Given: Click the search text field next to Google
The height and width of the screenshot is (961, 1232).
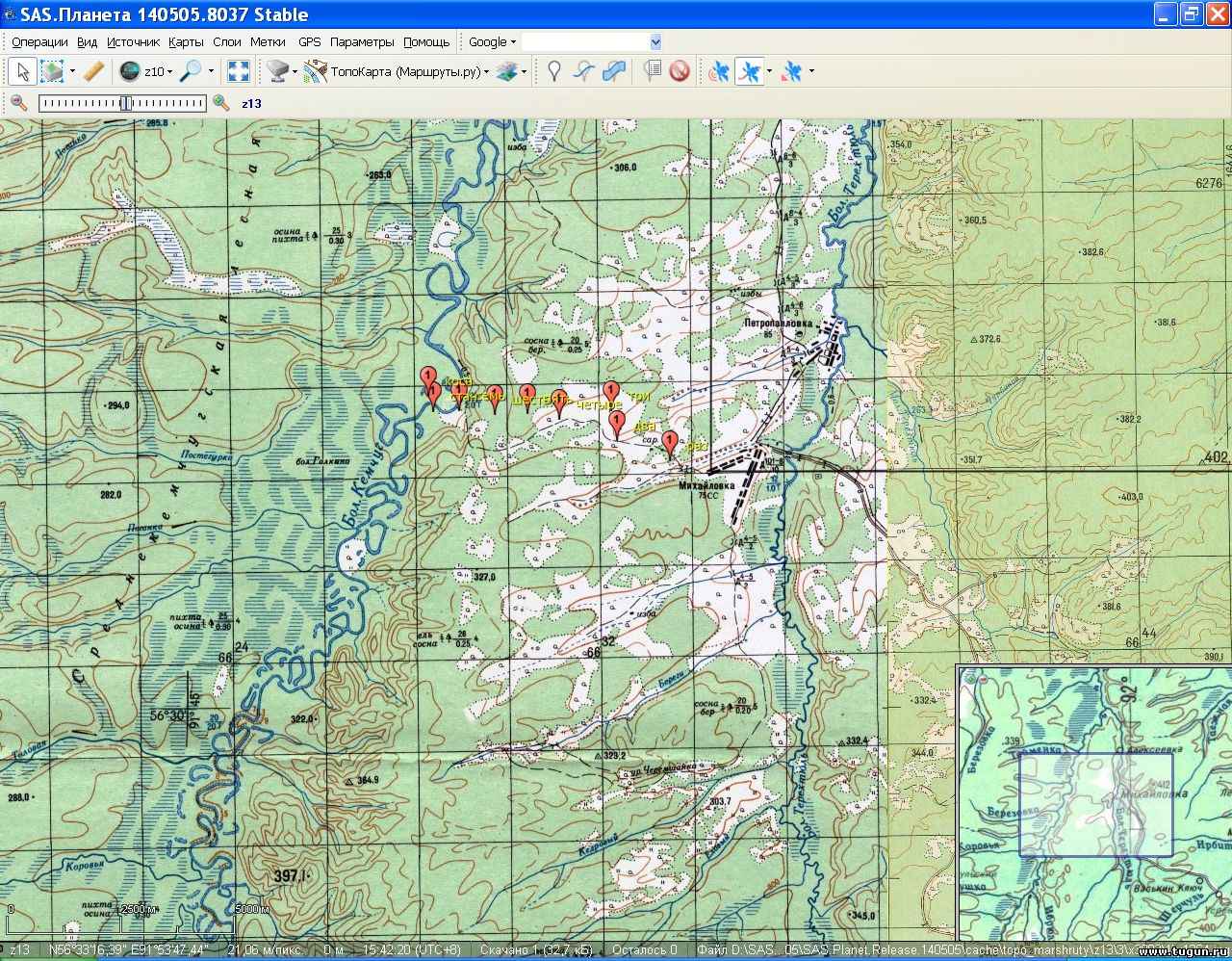Looking at the screenshot, I should tap(585, 42).
